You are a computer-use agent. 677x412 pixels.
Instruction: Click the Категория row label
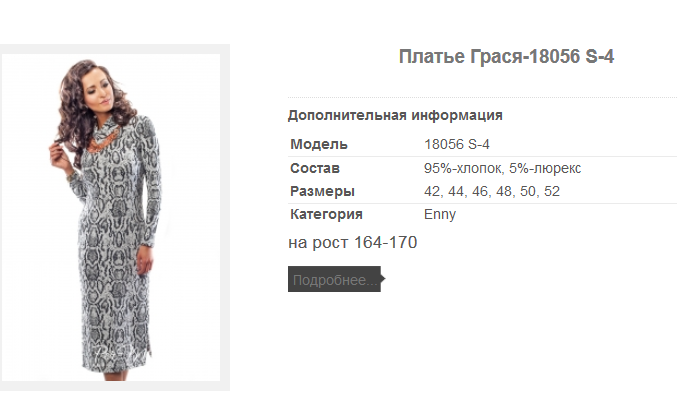tap(326, 214)
